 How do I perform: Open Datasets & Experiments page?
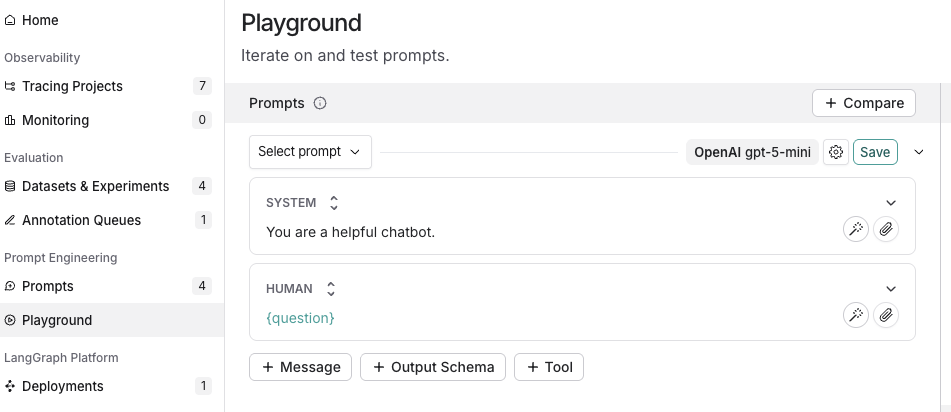pyautogui.click(x=95, y=186)
